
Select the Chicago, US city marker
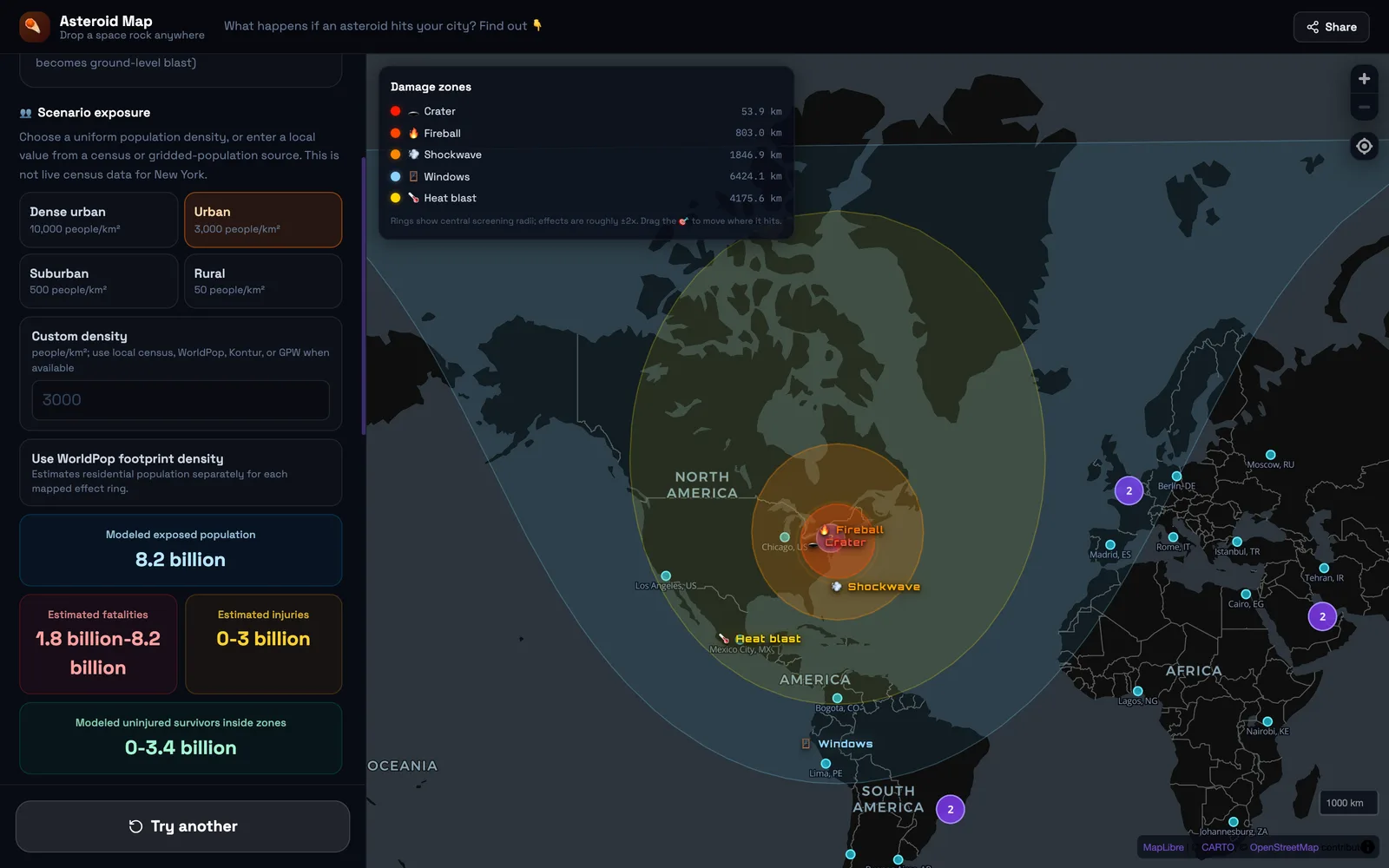pos(785,537)
